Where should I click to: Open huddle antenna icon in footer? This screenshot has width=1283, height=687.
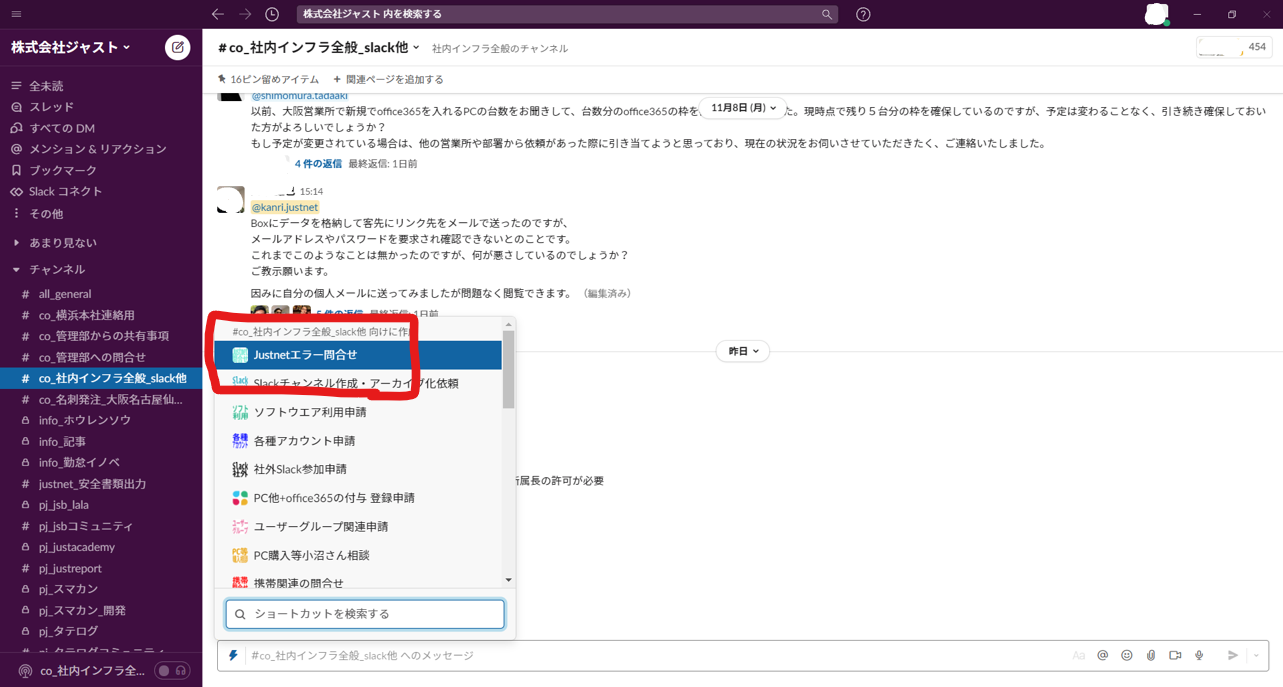click(x=25, y=671)
